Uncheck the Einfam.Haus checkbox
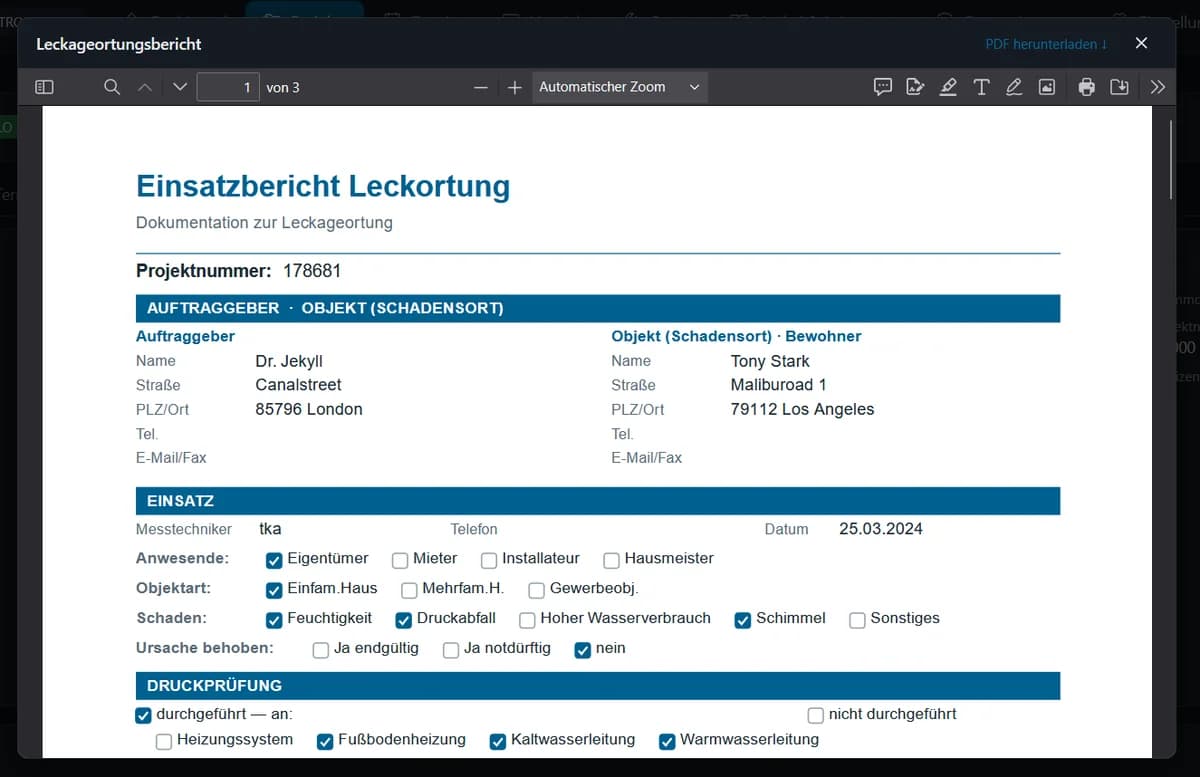This screenshot has width=1200, height=777. pos(274,590)
